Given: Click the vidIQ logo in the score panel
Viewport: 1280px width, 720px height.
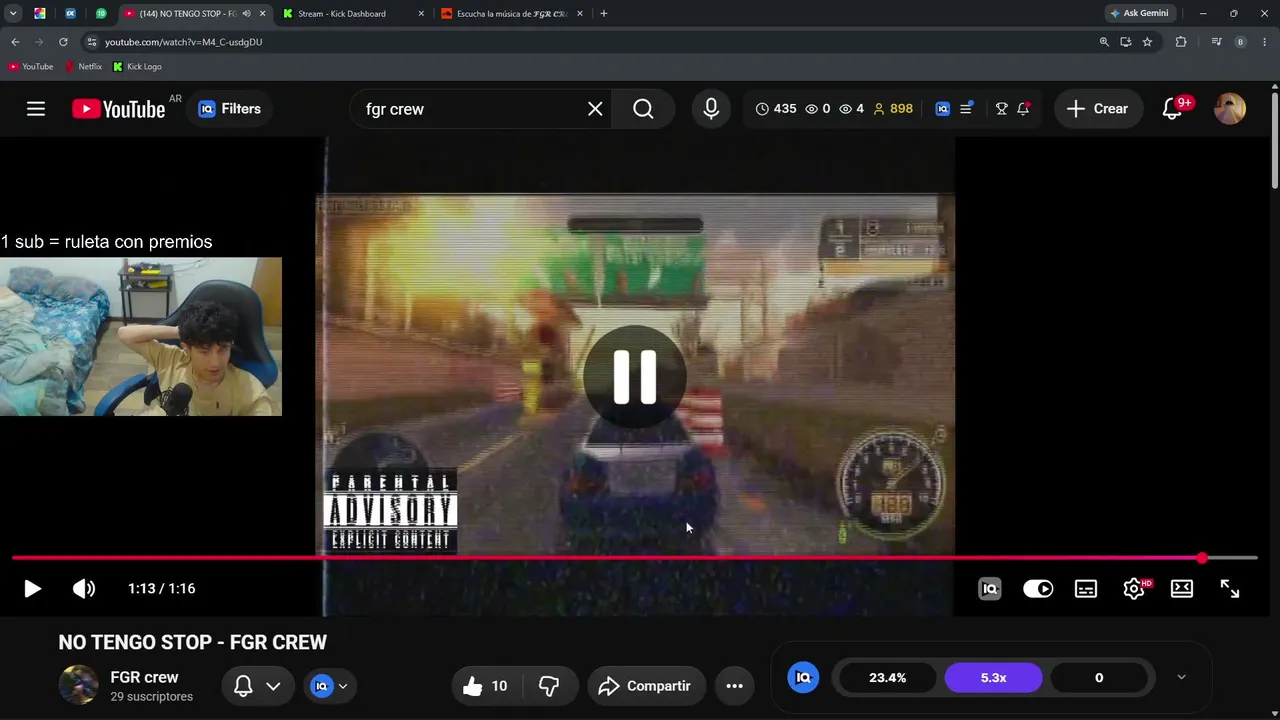Looking at the screenshot, I should [x=803, y=678].
